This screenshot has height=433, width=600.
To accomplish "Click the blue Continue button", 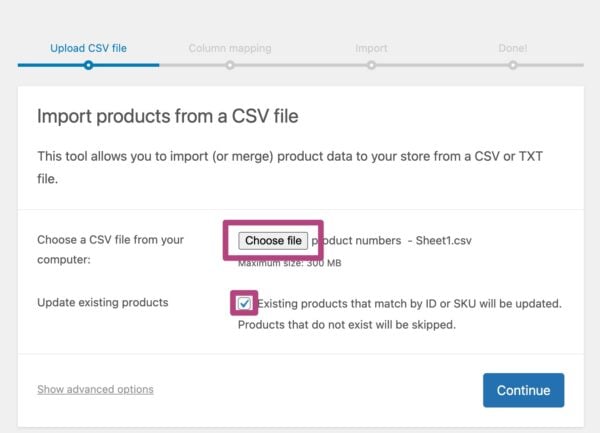I will click(x=523, y=390).
